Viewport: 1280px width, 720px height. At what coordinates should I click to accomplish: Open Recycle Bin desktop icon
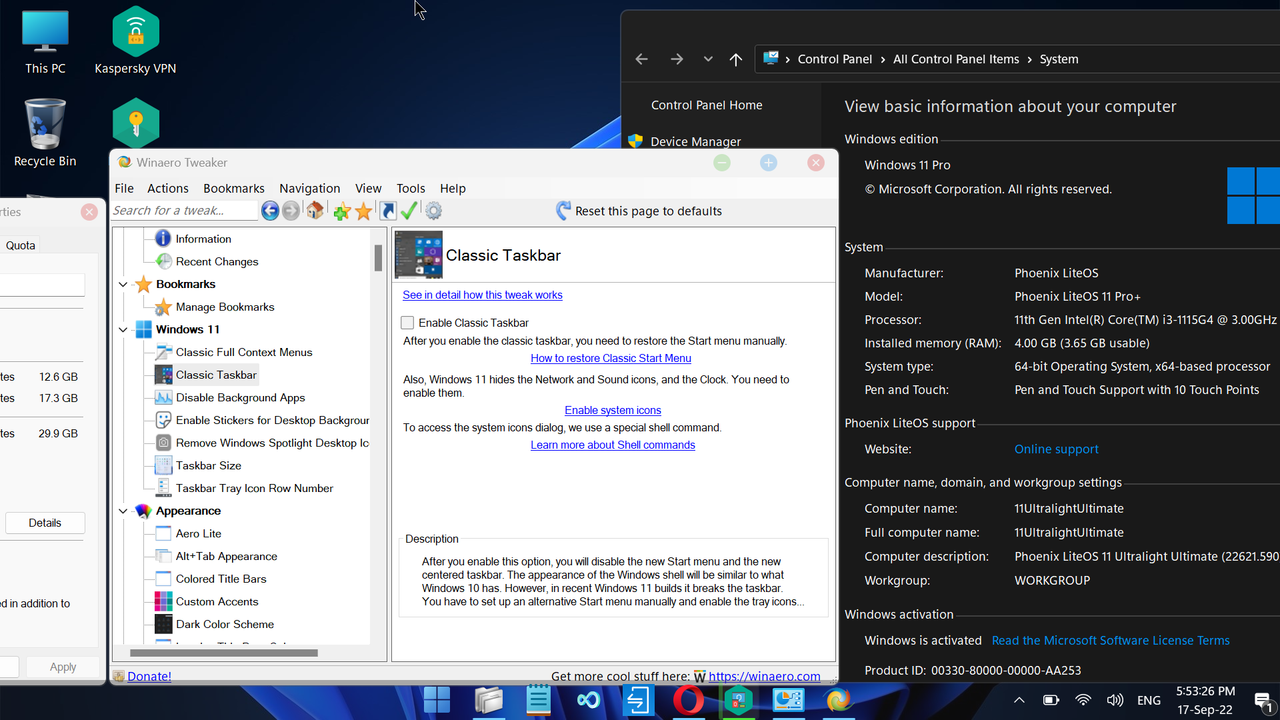point(45,133)
